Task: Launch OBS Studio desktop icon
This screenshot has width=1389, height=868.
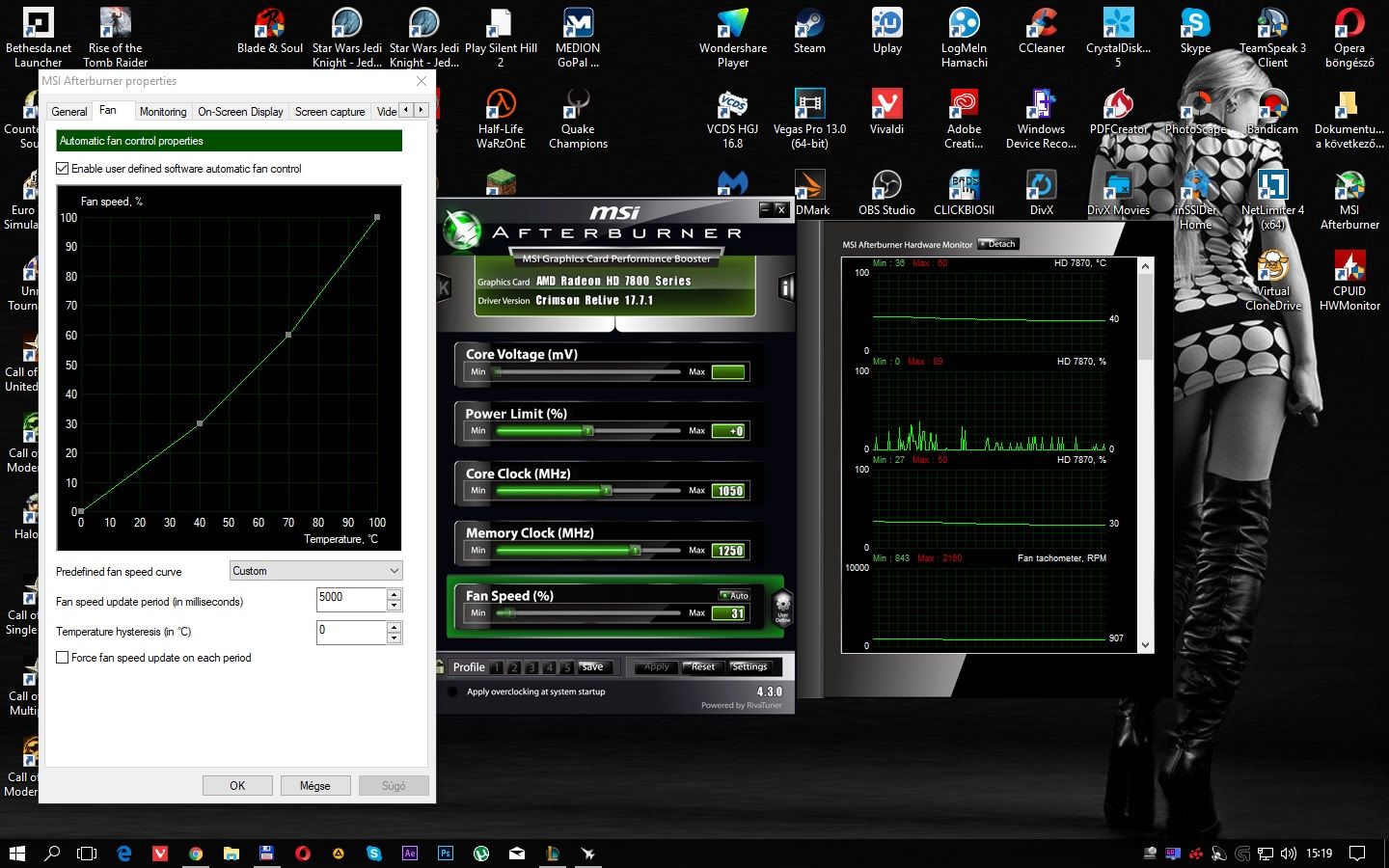Action: 886,192
